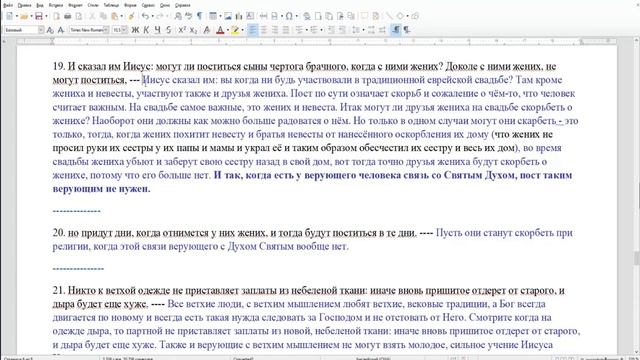Image resolution: width=640 pixels, height=360 pixels.
Task: Save the document with the floppy icon
Action: click(39, 16)
